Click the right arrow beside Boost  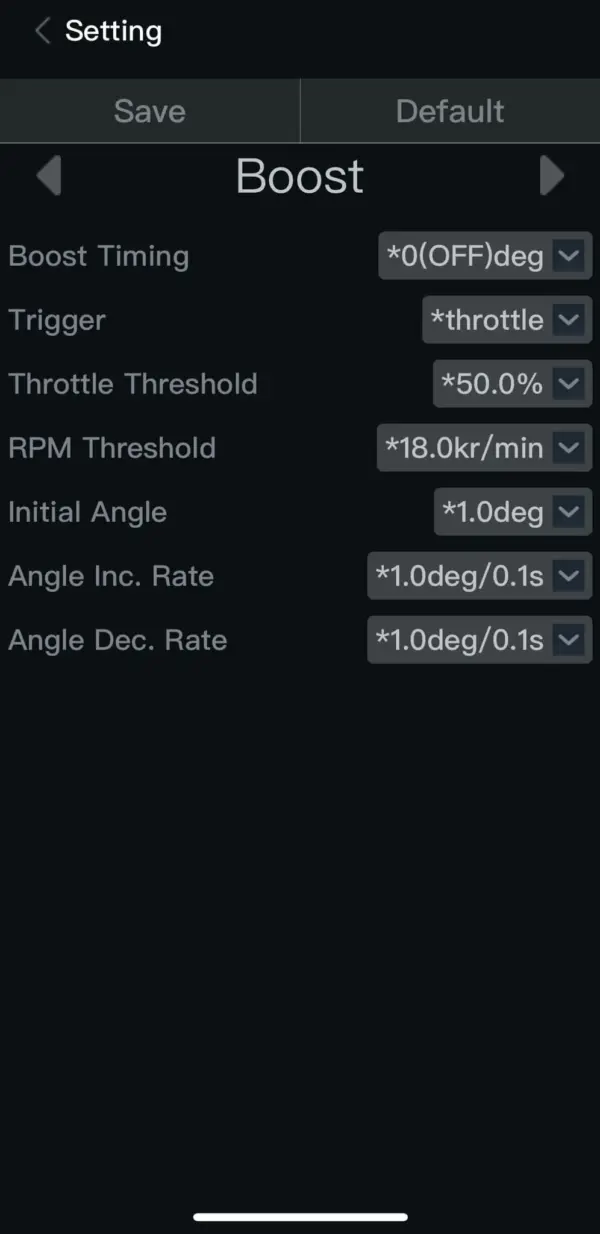(x=553, y=175)
